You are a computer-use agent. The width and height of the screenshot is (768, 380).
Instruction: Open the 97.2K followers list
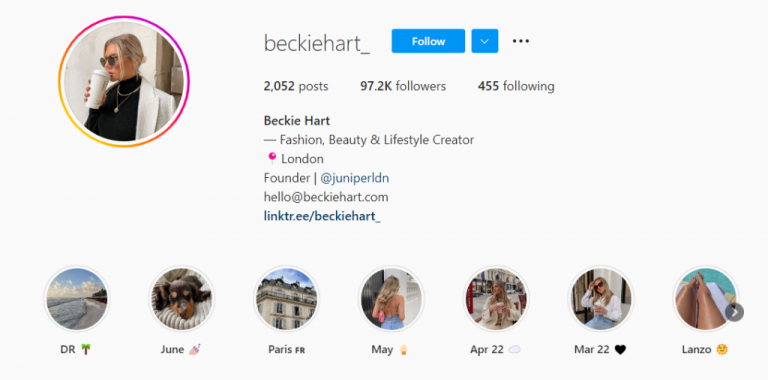(403, 87)
